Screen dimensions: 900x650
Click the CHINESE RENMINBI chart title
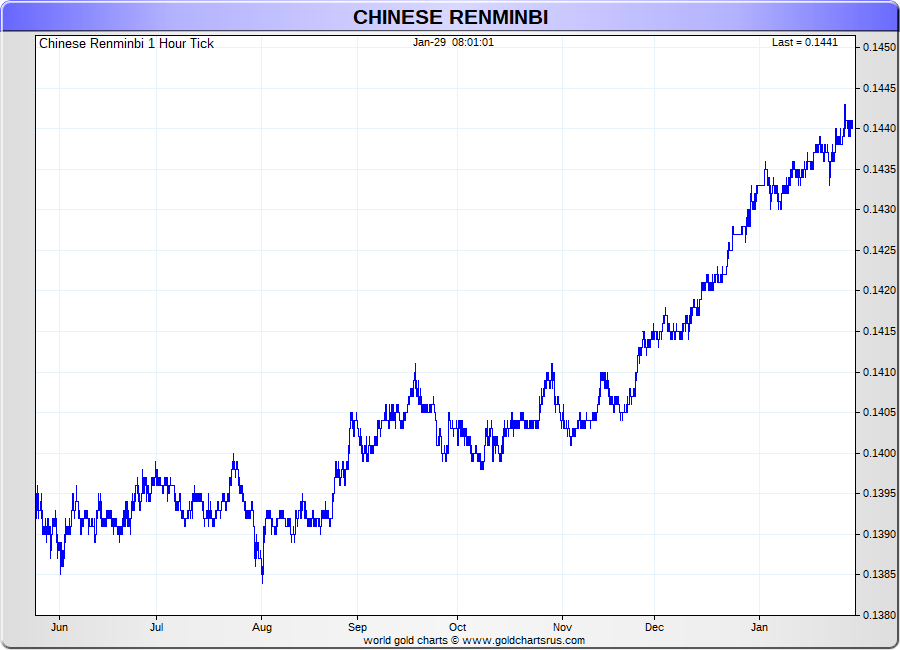click(450, 18)
